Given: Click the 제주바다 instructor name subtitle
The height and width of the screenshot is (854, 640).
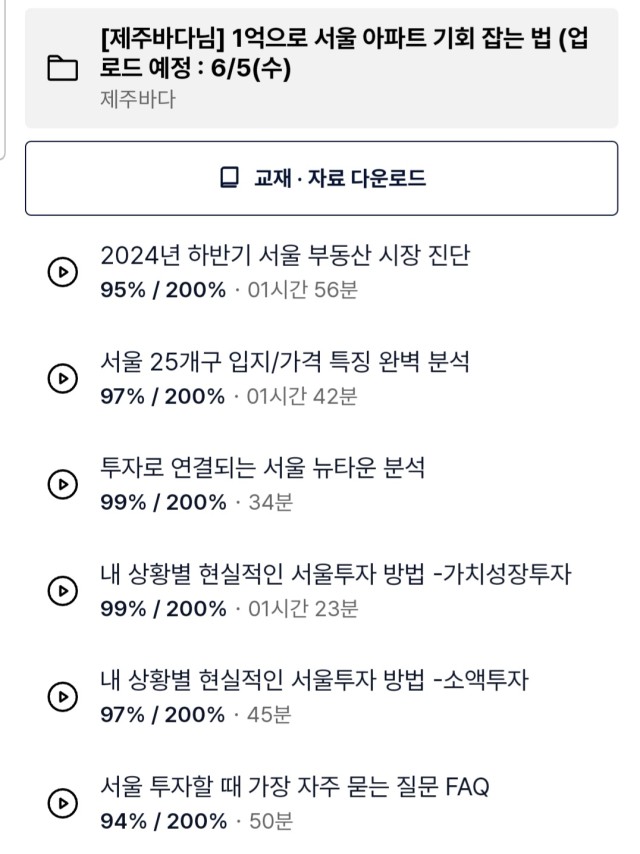Looking at the screenshot, I should tap(138, 99).
